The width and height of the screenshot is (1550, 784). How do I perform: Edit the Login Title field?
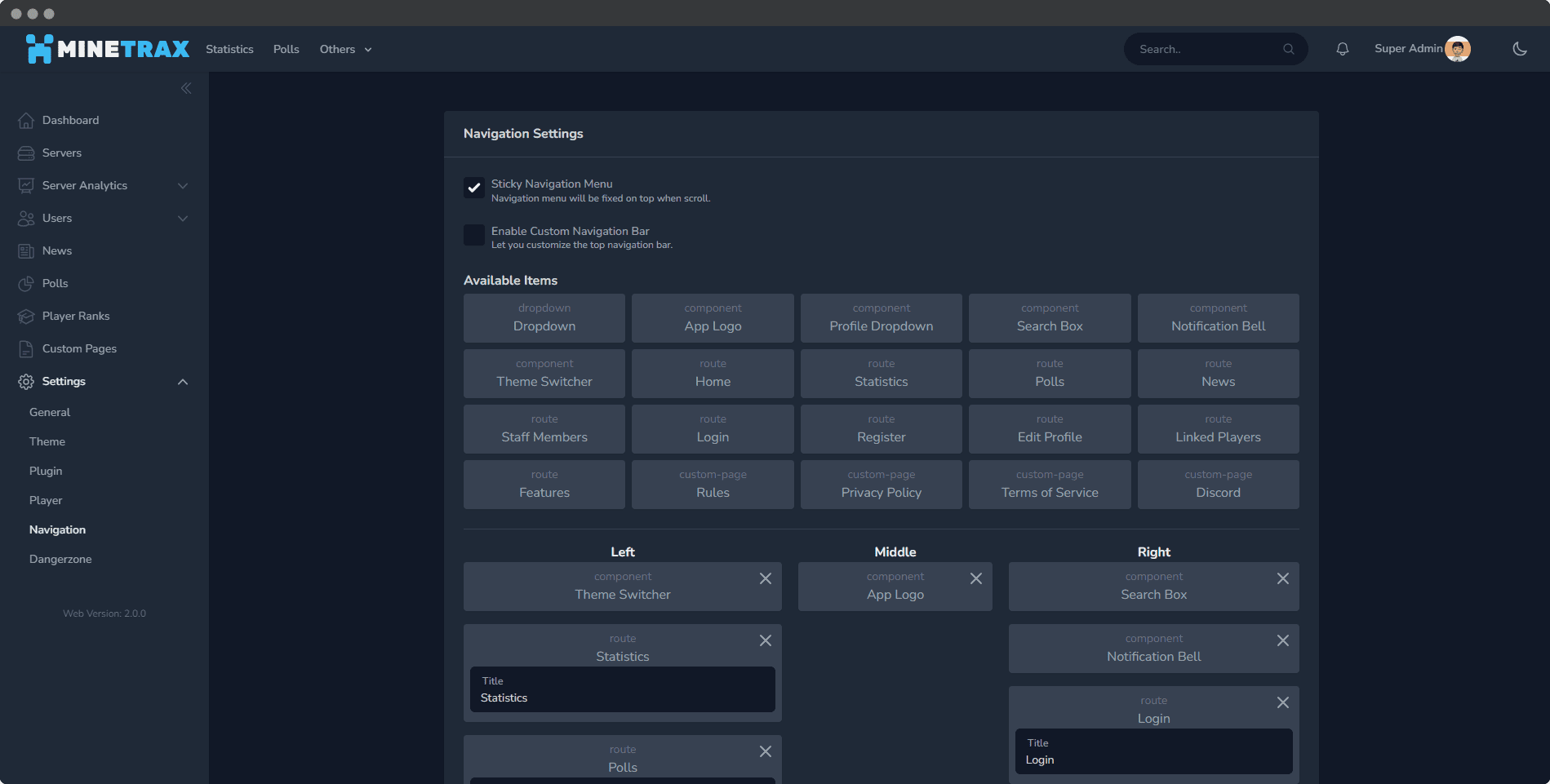pos(1154,751)
